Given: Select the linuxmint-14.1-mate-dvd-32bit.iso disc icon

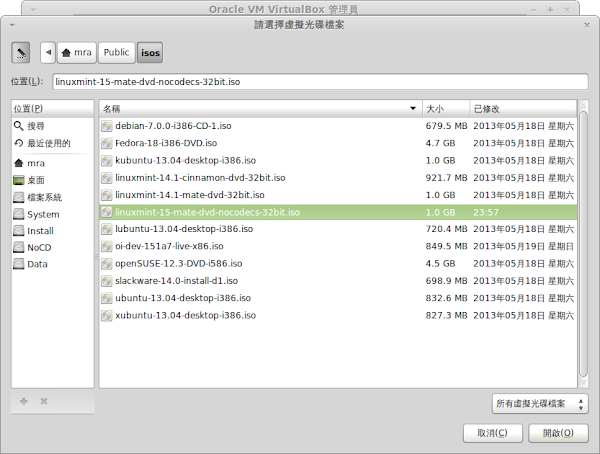Looking at the screenshot, I should [x=107, y=195].
